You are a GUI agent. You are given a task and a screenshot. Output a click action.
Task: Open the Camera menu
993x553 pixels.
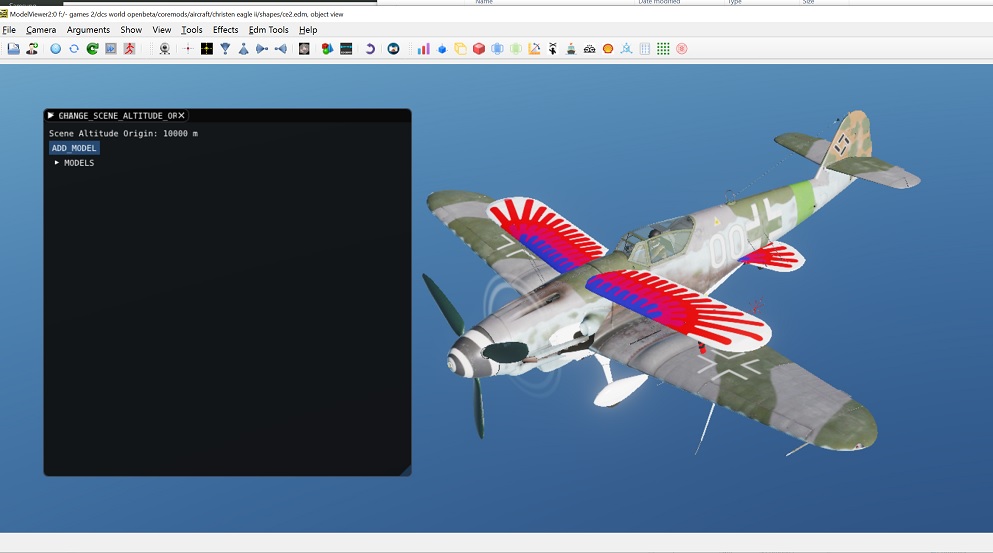coord(41,30)
